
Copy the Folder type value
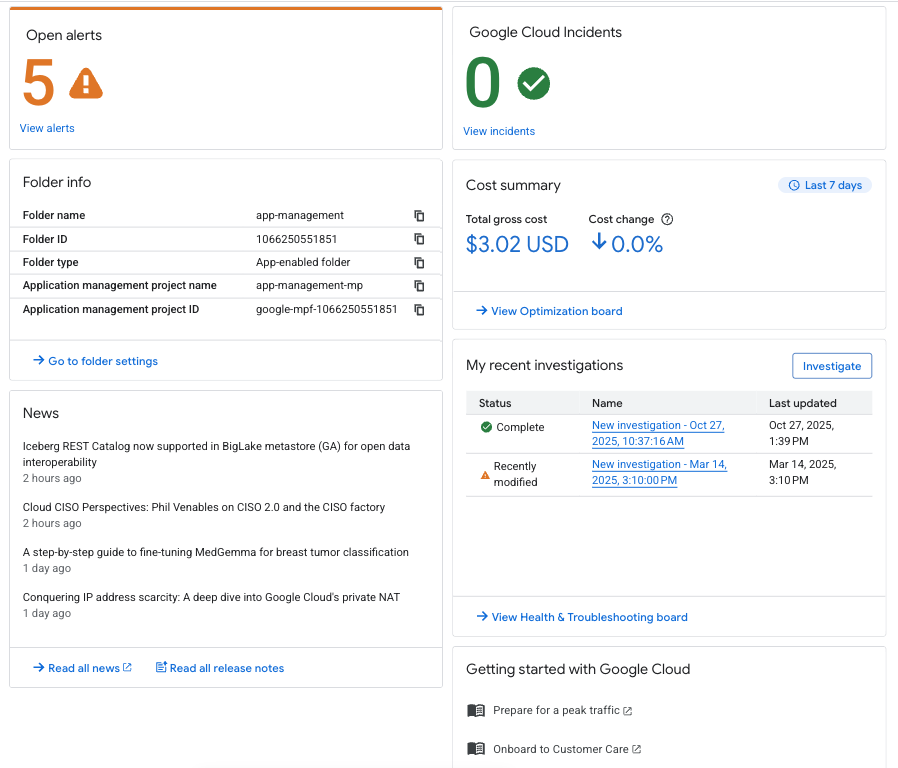pos(419,263)
